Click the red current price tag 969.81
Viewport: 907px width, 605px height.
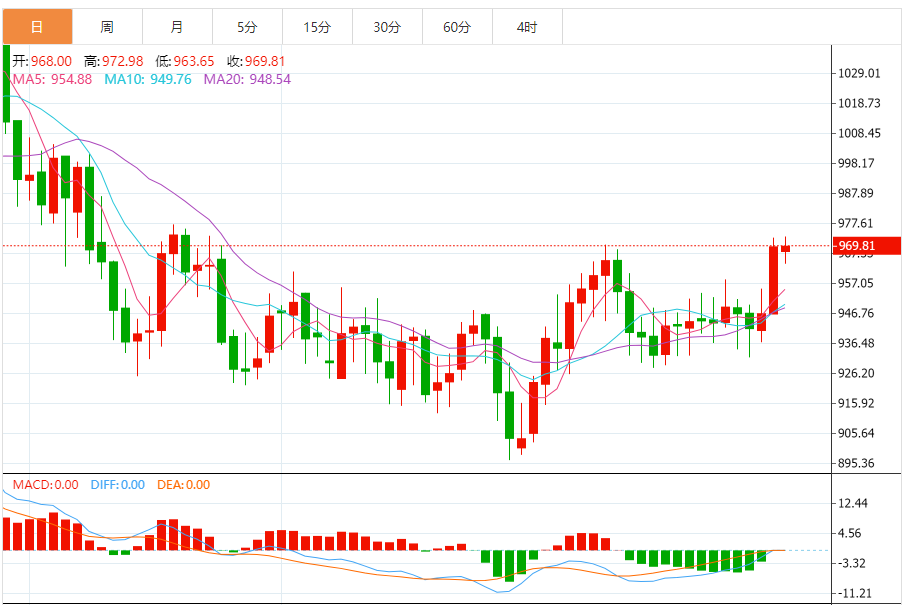coord(867,246)
